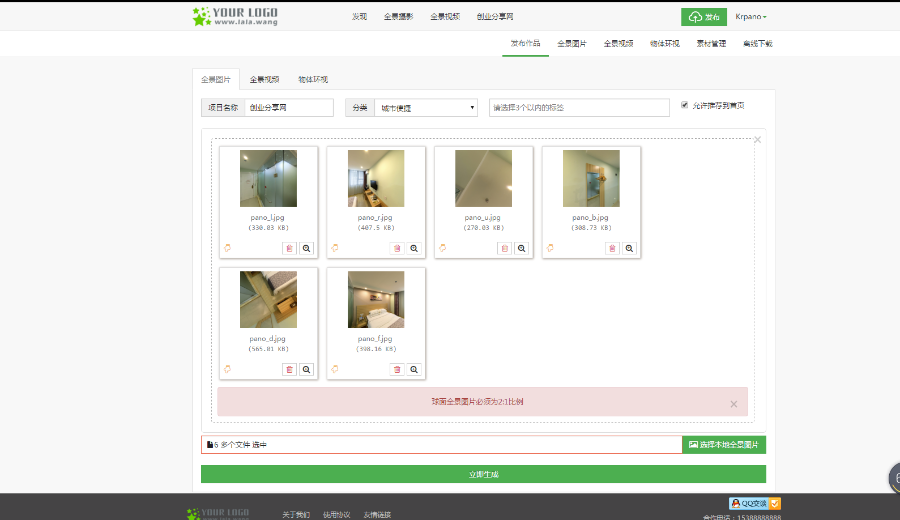Open 创业分享网 in the top navigation
The height and width of the screenshot is (520, 900).
point(495,17)
